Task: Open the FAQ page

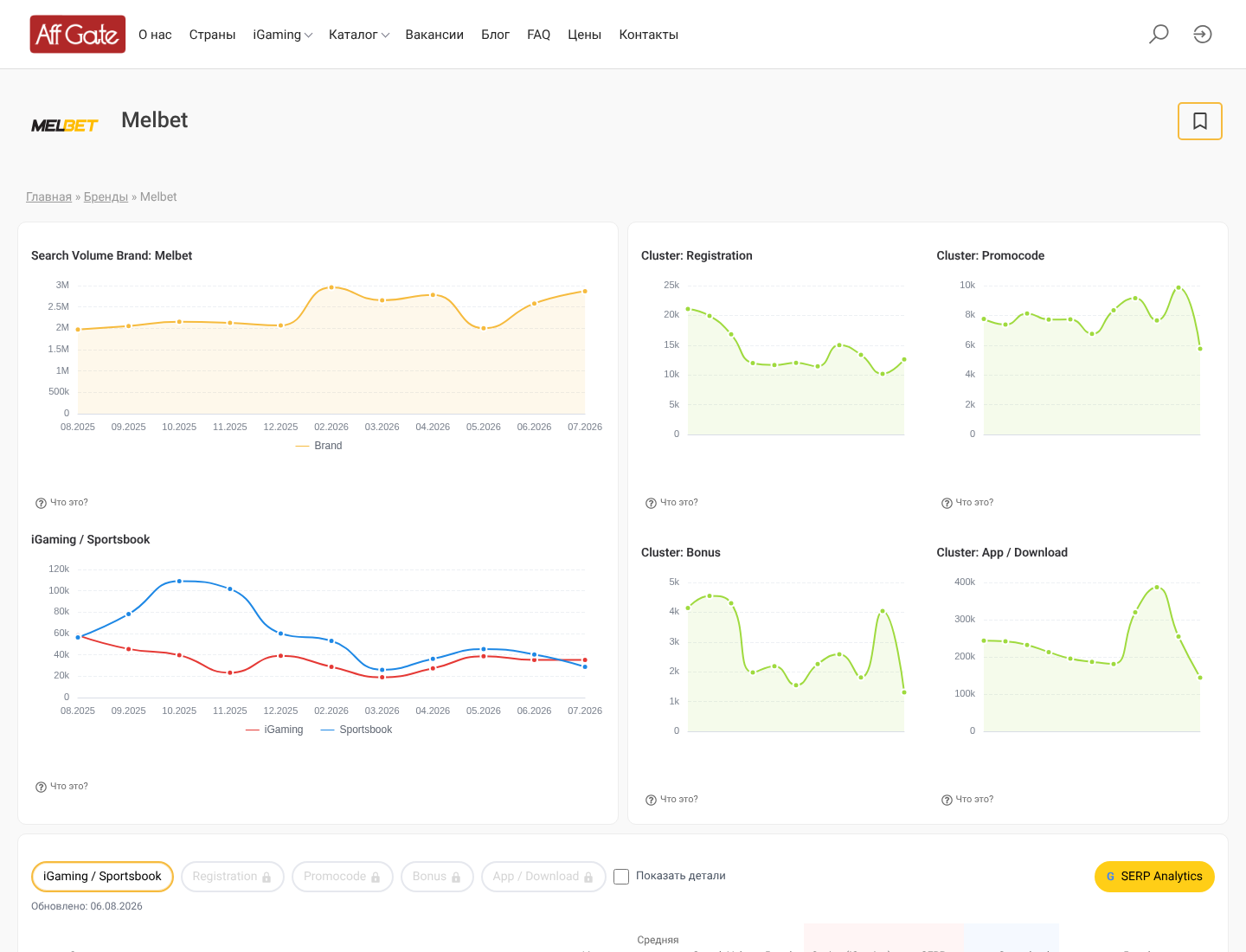Action: [539, 35]
